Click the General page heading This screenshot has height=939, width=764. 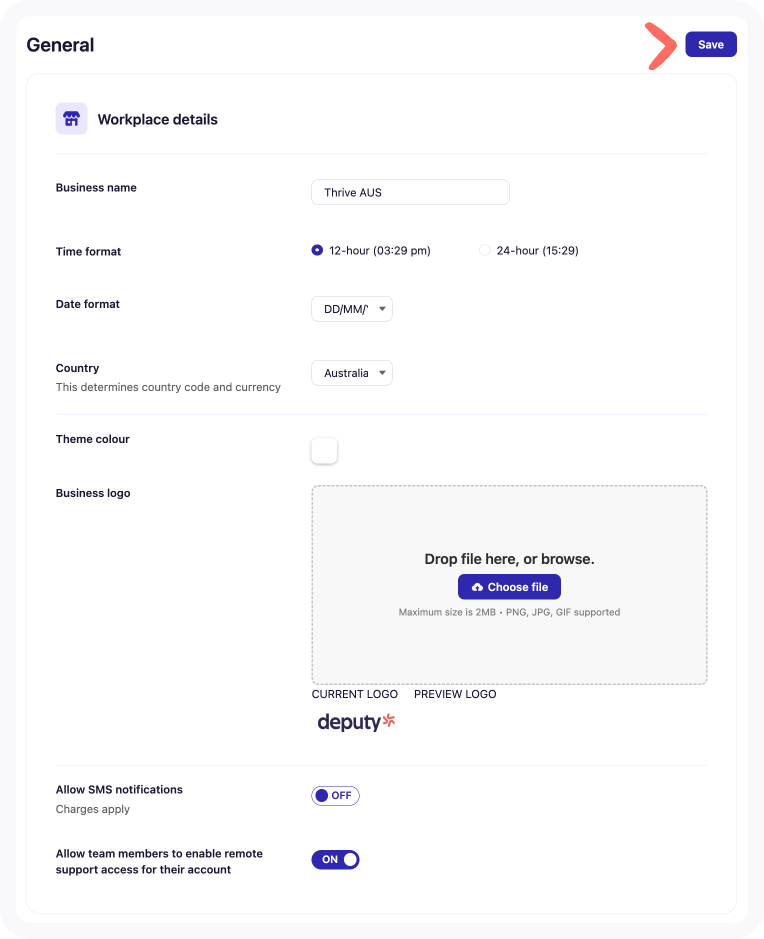point(60,44)
